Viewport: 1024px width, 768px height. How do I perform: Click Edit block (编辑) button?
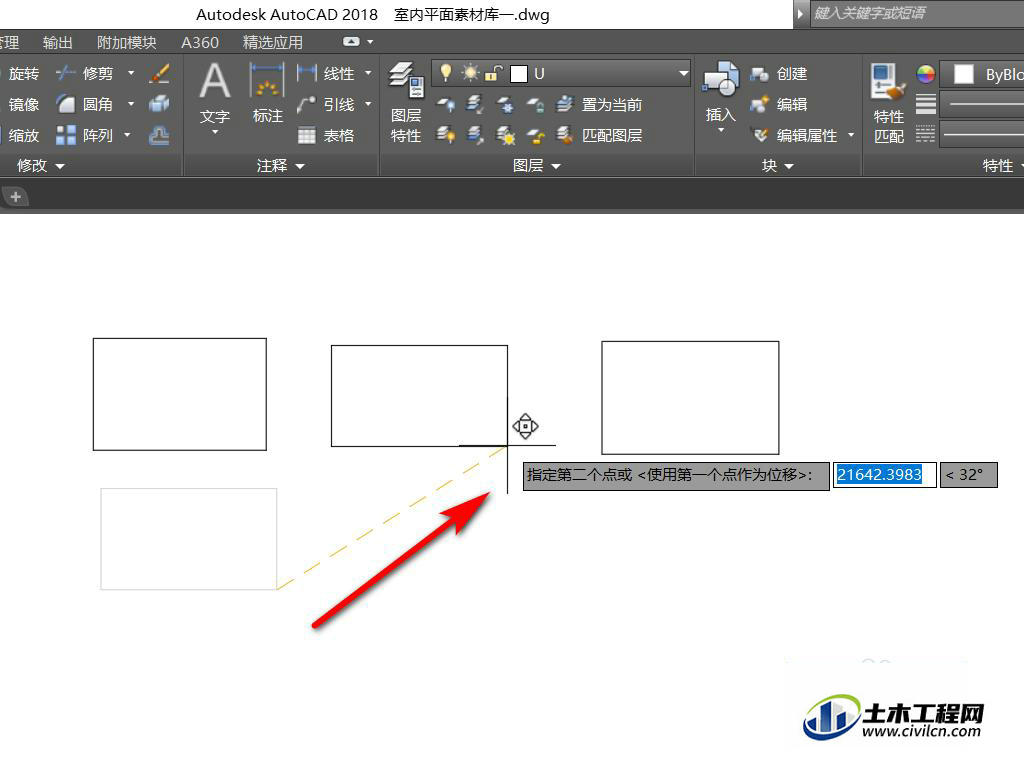coord(779,104)
